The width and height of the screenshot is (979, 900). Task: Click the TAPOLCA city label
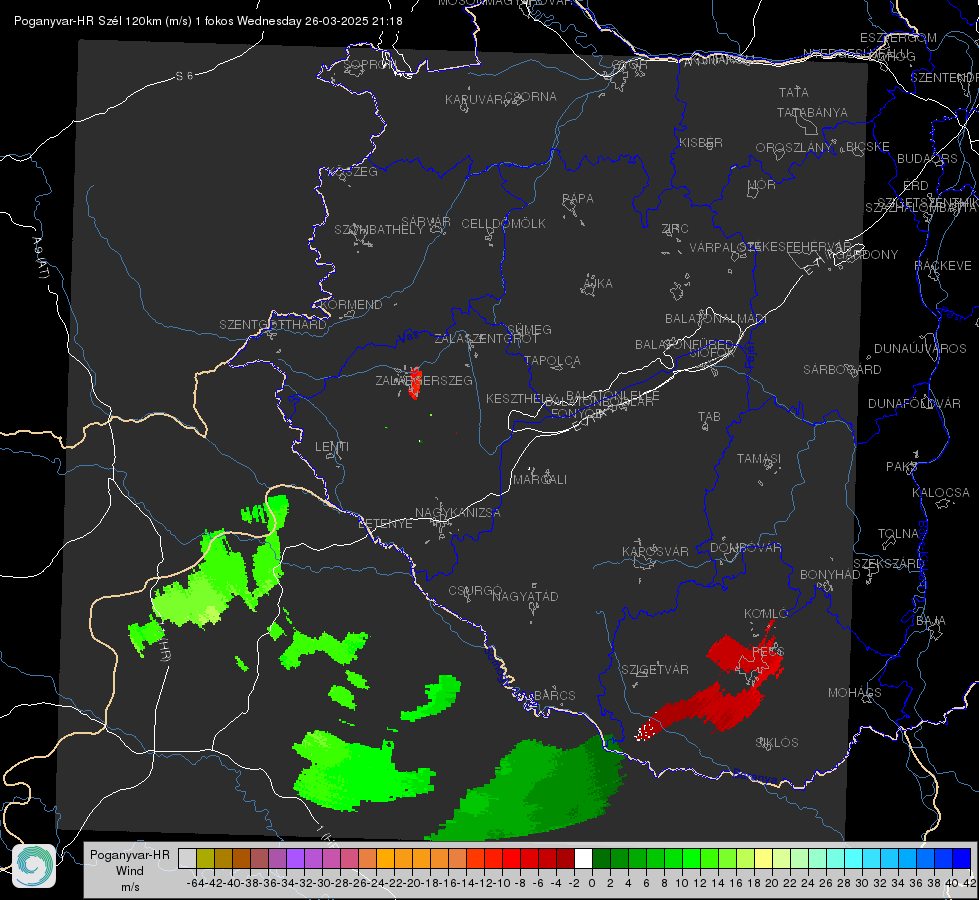[552, 360]
